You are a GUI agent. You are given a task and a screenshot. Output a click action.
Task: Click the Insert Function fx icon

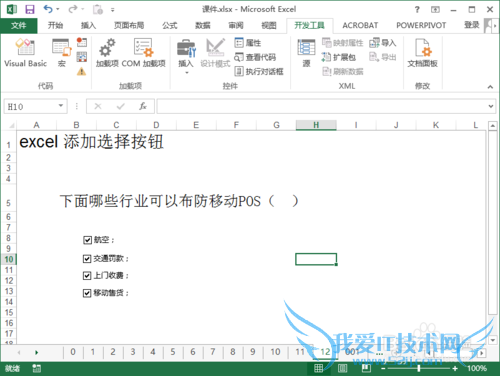[x=143, y=106]
